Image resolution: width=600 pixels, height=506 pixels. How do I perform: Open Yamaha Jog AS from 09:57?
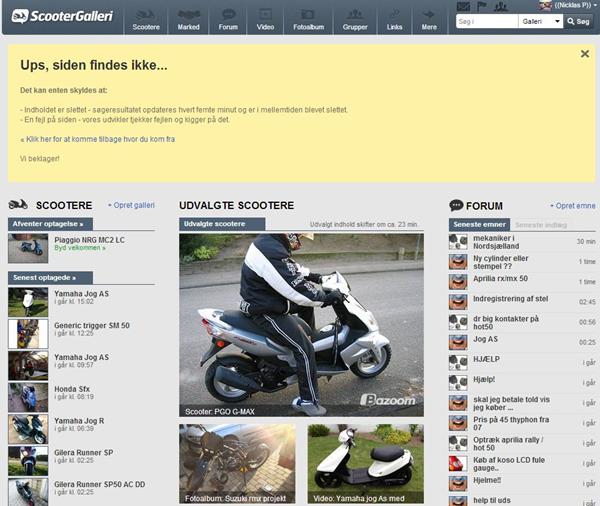(x=82, y=357)
